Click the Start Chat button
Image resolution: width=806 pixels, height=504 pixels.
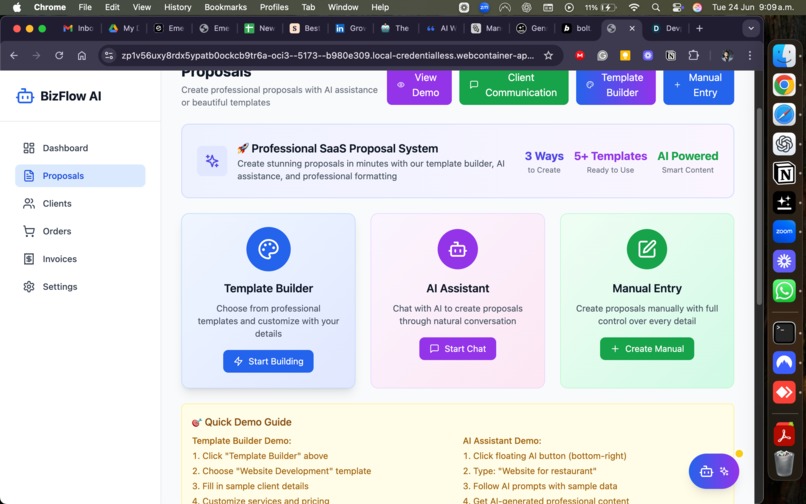457,349
